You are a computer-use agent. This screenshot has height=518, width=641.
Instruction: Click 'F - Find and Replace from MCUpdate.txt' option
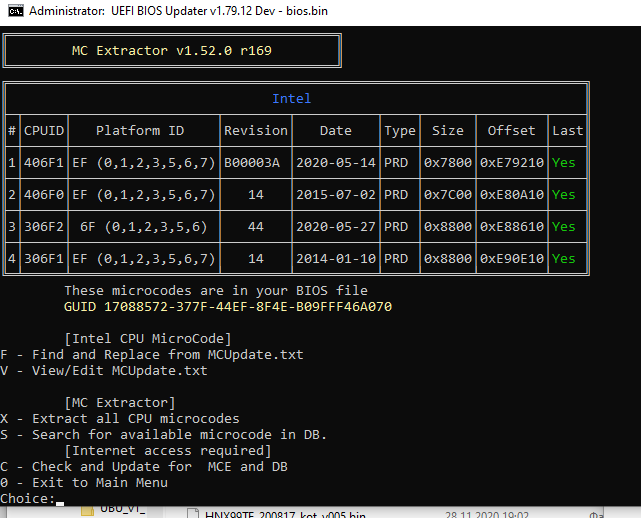(x=152, y=354)
